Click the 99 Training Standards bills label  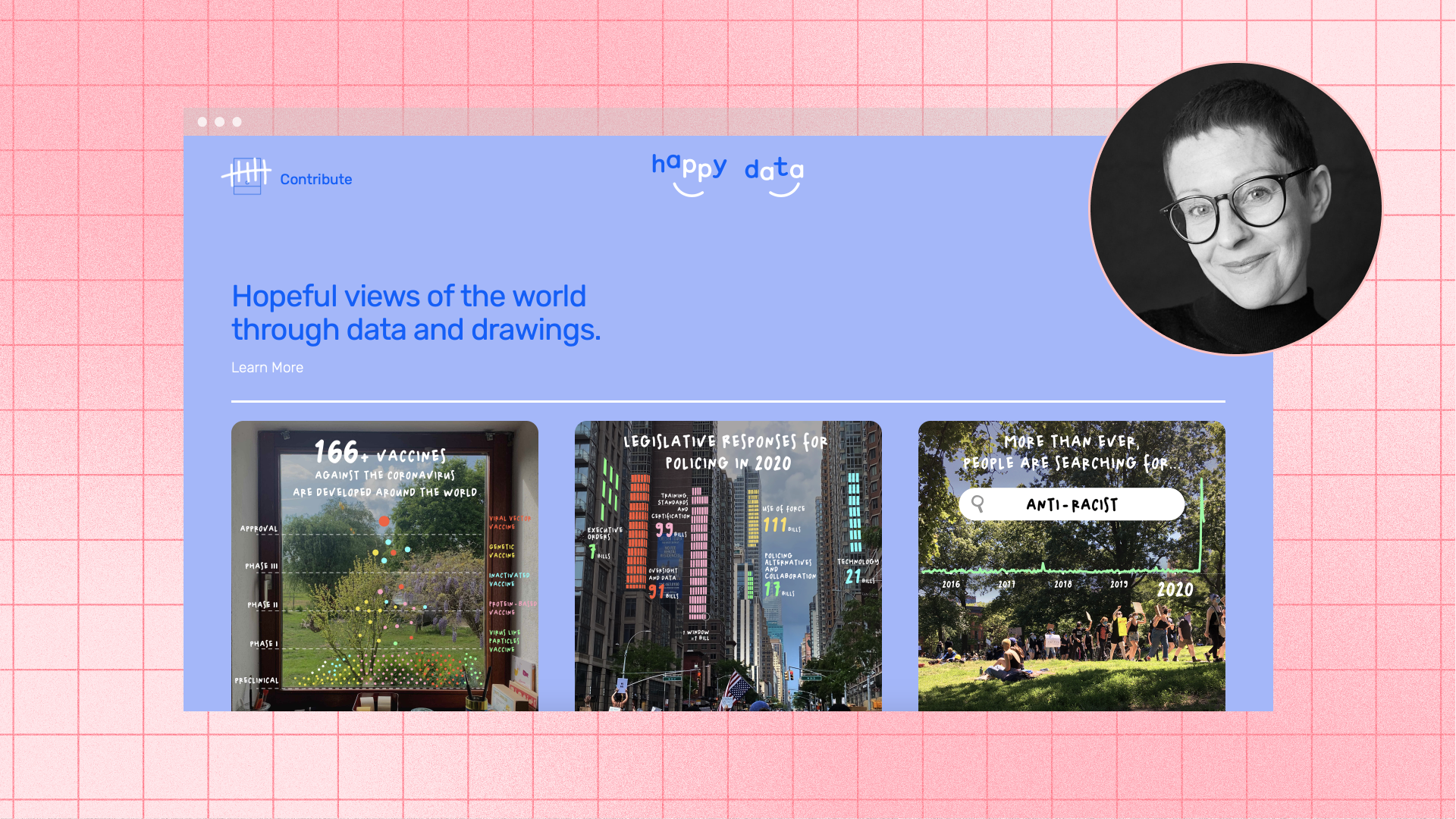(665, 529)
